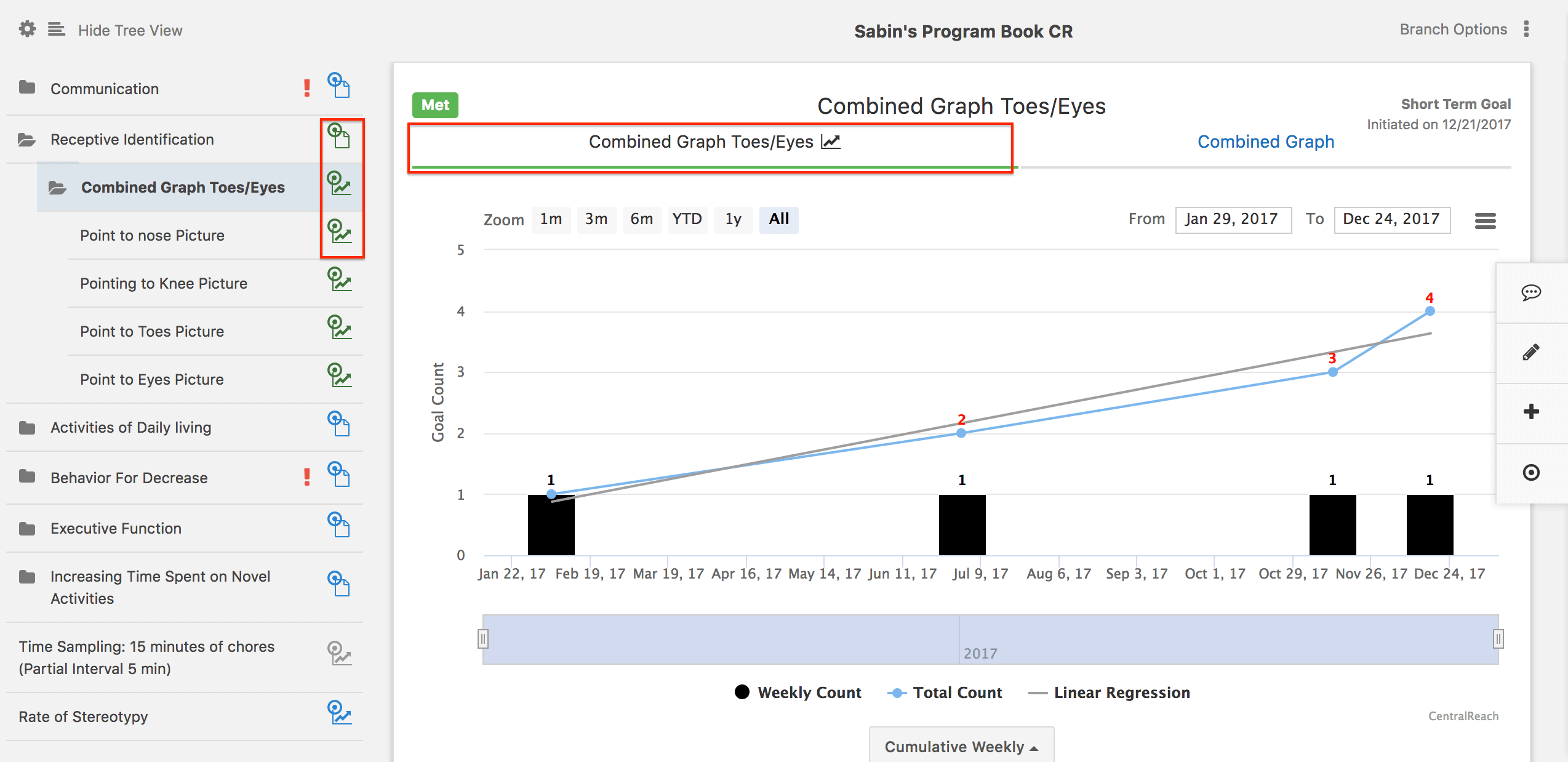The image size is (1568, 762).
Task: Switch to the Combined Graph tab
Action: pyautogui.click(x=1265, y=141)
